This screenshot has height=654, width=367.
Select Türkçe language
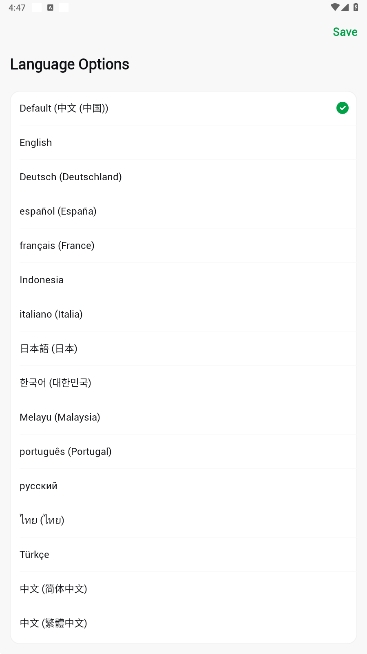(x=184, y=554)
